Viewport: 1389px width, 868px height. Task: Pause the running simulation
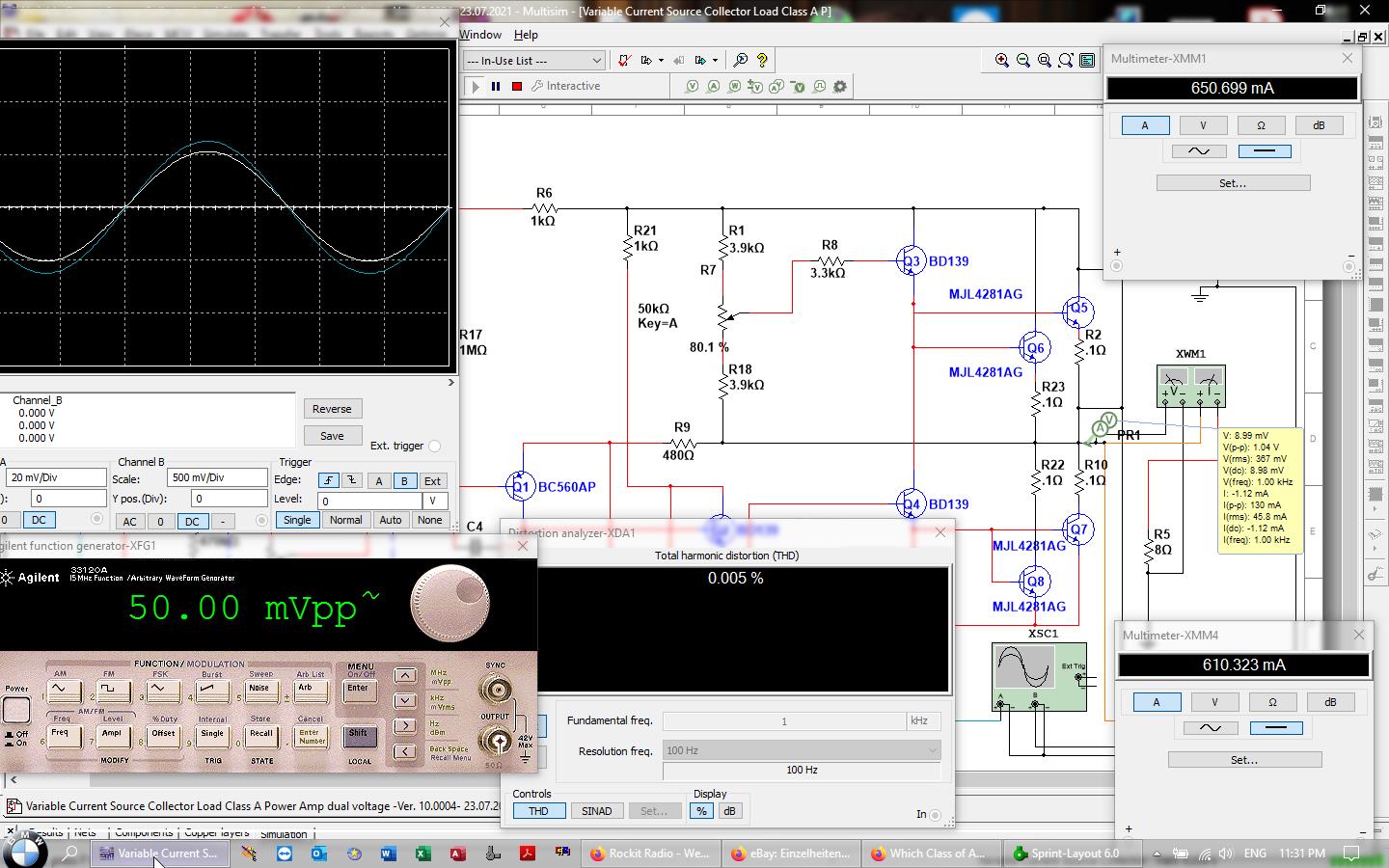click(x=496, y=86)
